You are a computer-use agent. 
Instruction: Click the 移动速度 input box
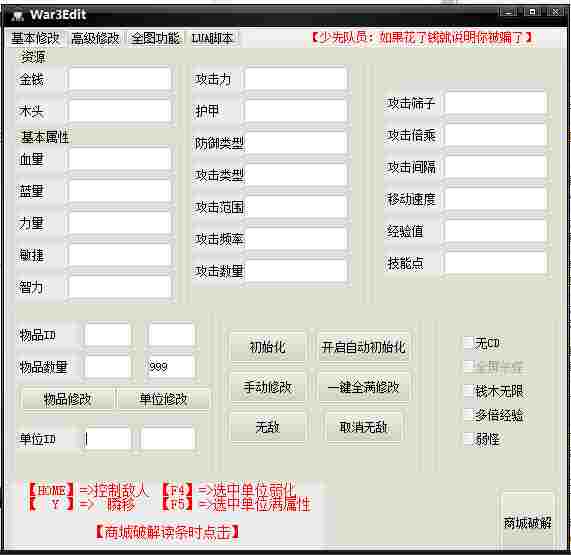495,199
